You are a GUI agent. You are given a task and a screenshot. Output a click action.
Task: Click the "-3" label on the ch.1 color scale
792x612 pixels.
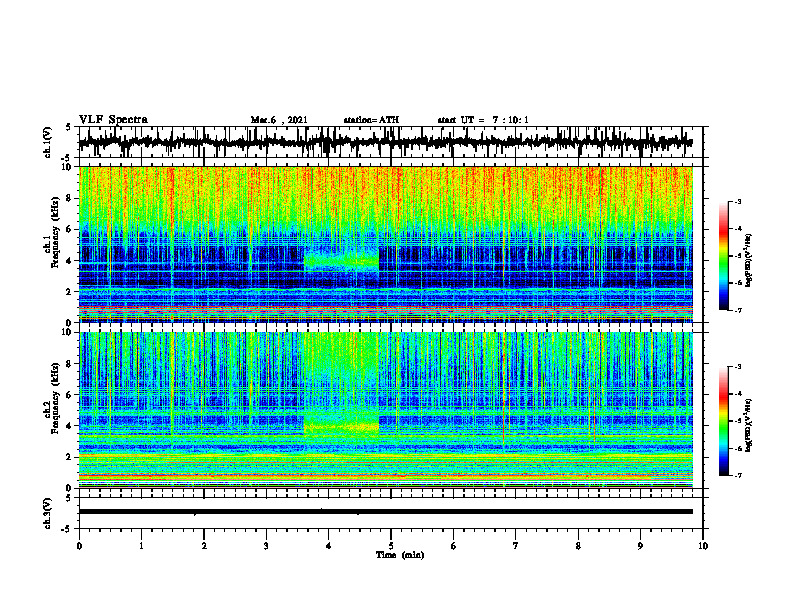738,202
